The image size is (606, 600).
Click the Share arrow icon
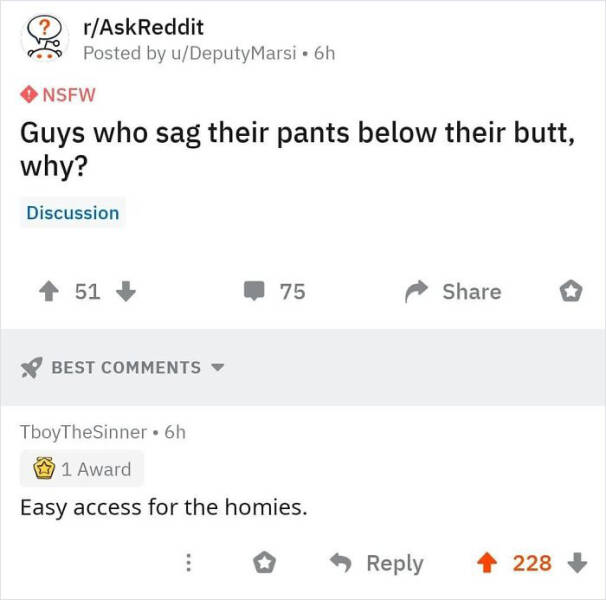[416, 291]
